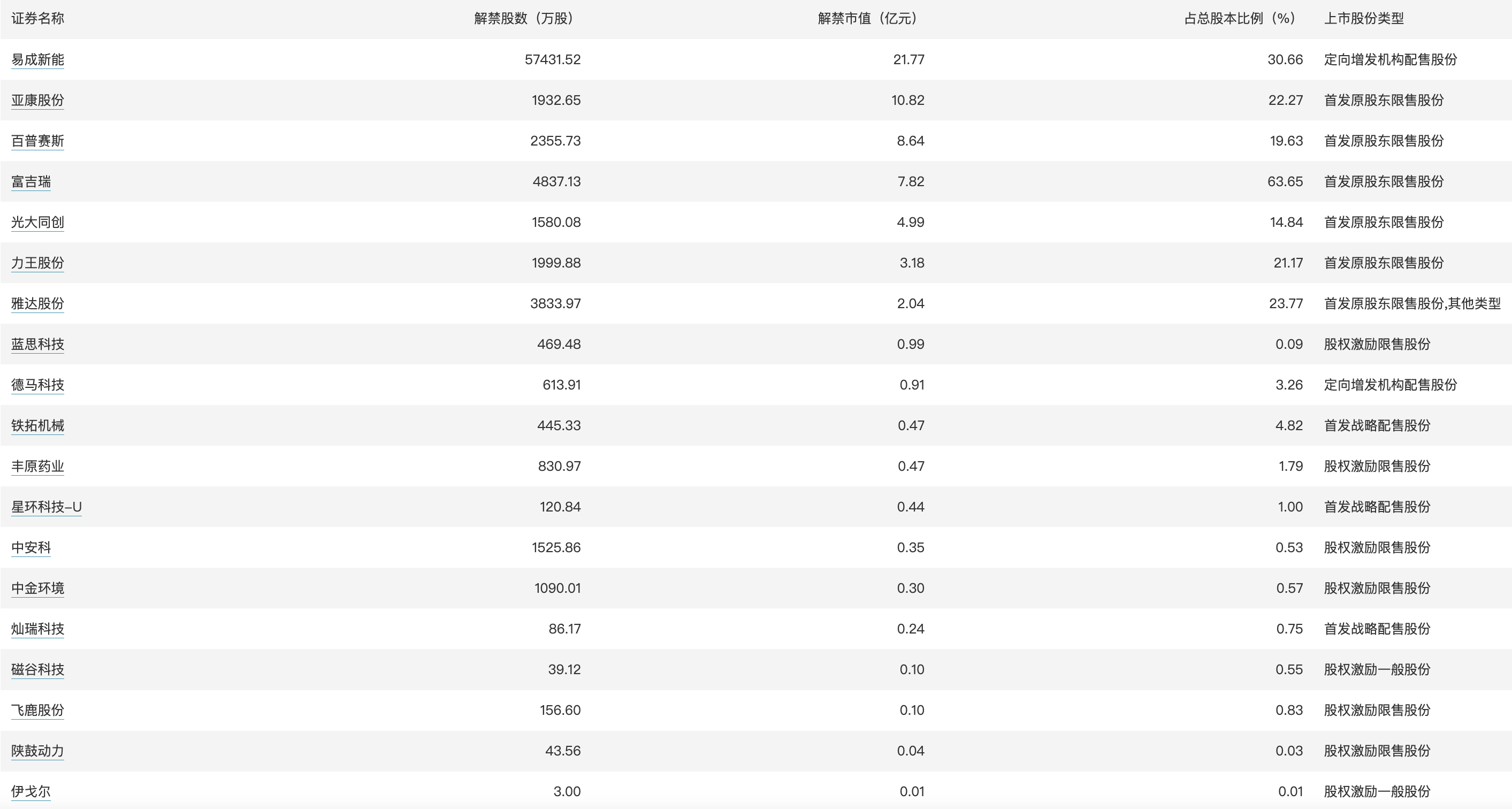The height and width of the screenshot is (809, 1512).
Task: Click the 丰原药业 security name
Action: [x=37, y=466]
